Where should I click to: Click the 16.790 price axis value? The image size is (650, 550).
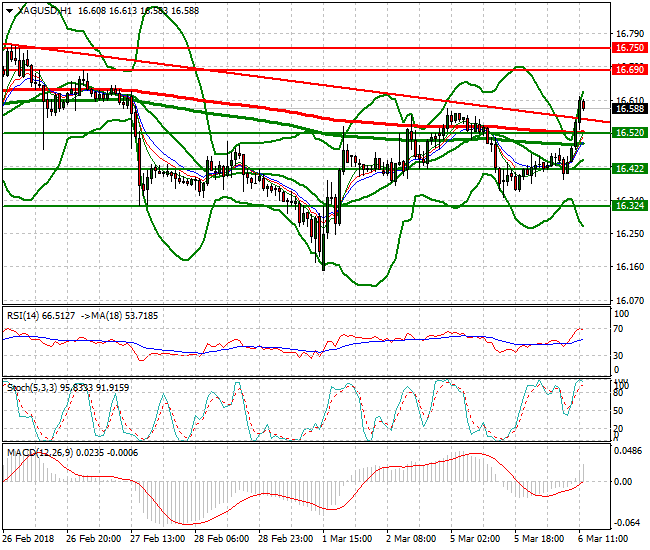pos(627,33)
